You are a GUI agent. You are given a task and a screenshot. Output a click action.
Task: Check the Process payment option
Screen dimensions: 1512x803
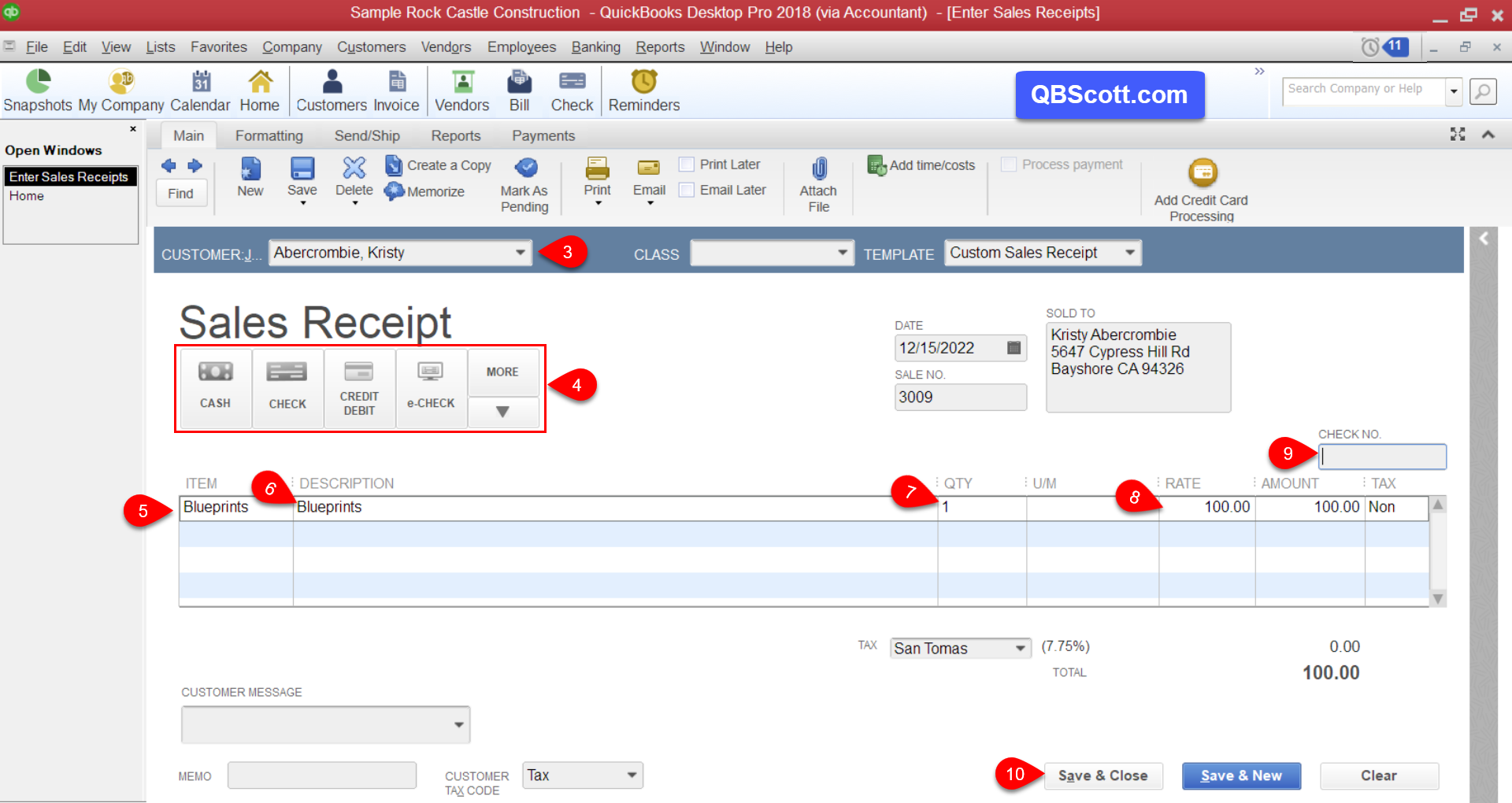1009,164
